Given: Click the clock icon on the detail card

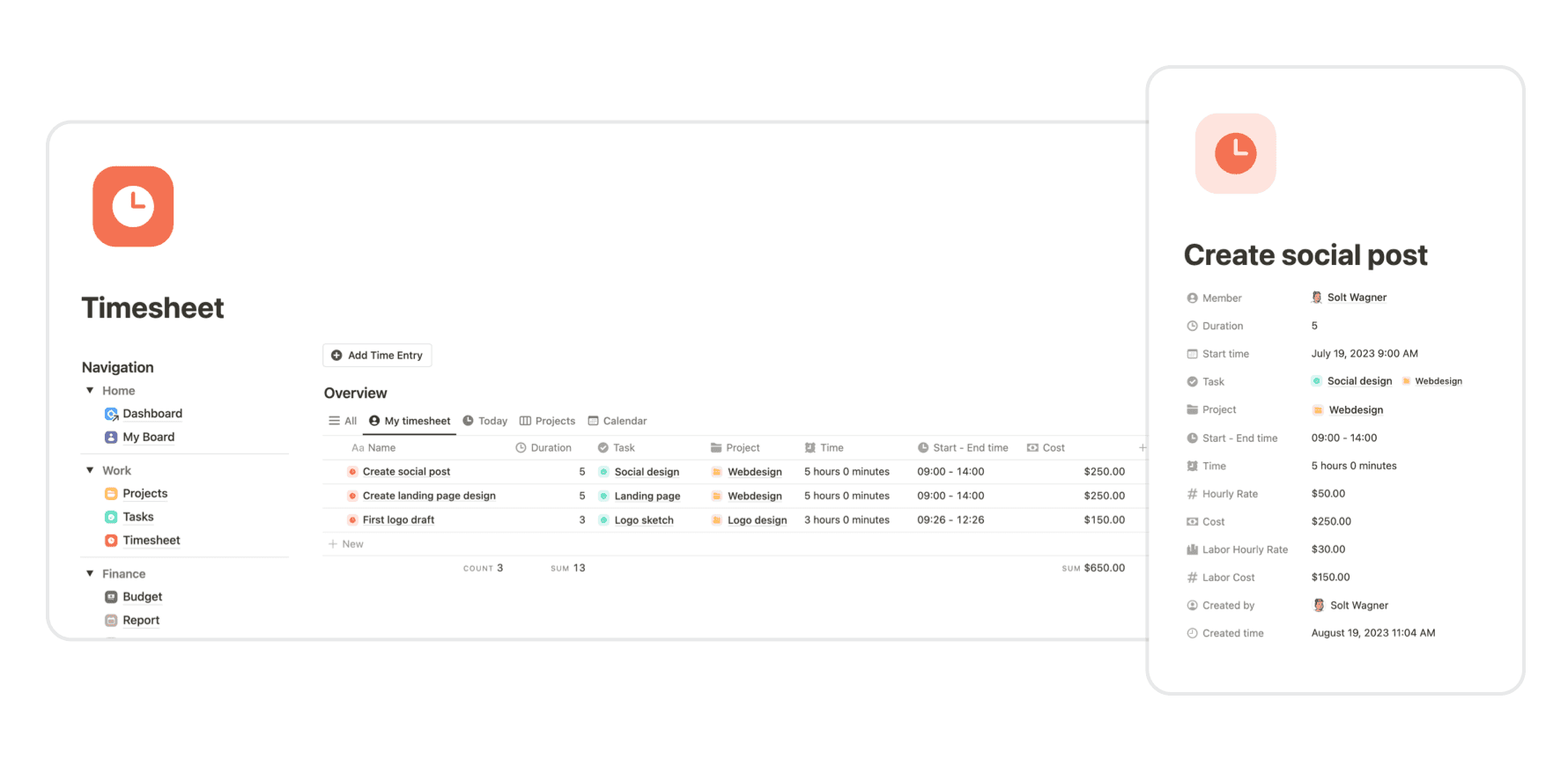Looking at the screenshot, I should 1235,153.
